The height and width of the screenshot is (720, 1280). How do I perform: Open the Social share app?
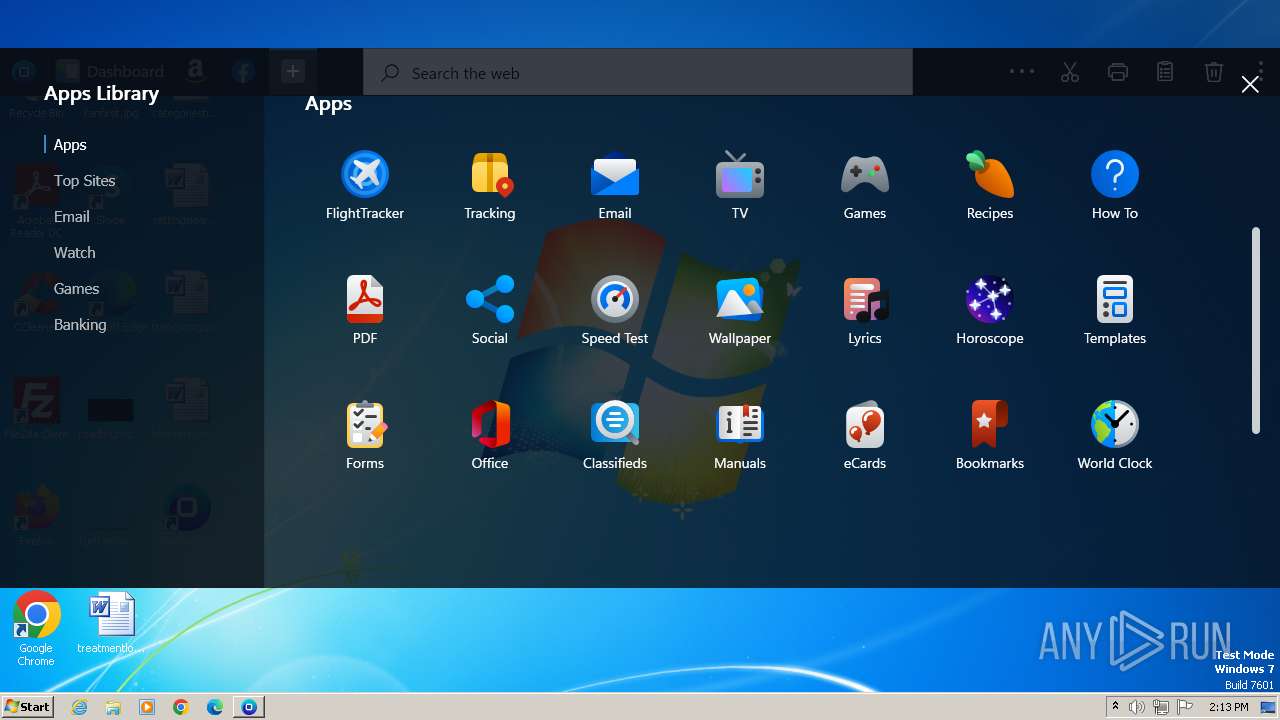[490, 311]
